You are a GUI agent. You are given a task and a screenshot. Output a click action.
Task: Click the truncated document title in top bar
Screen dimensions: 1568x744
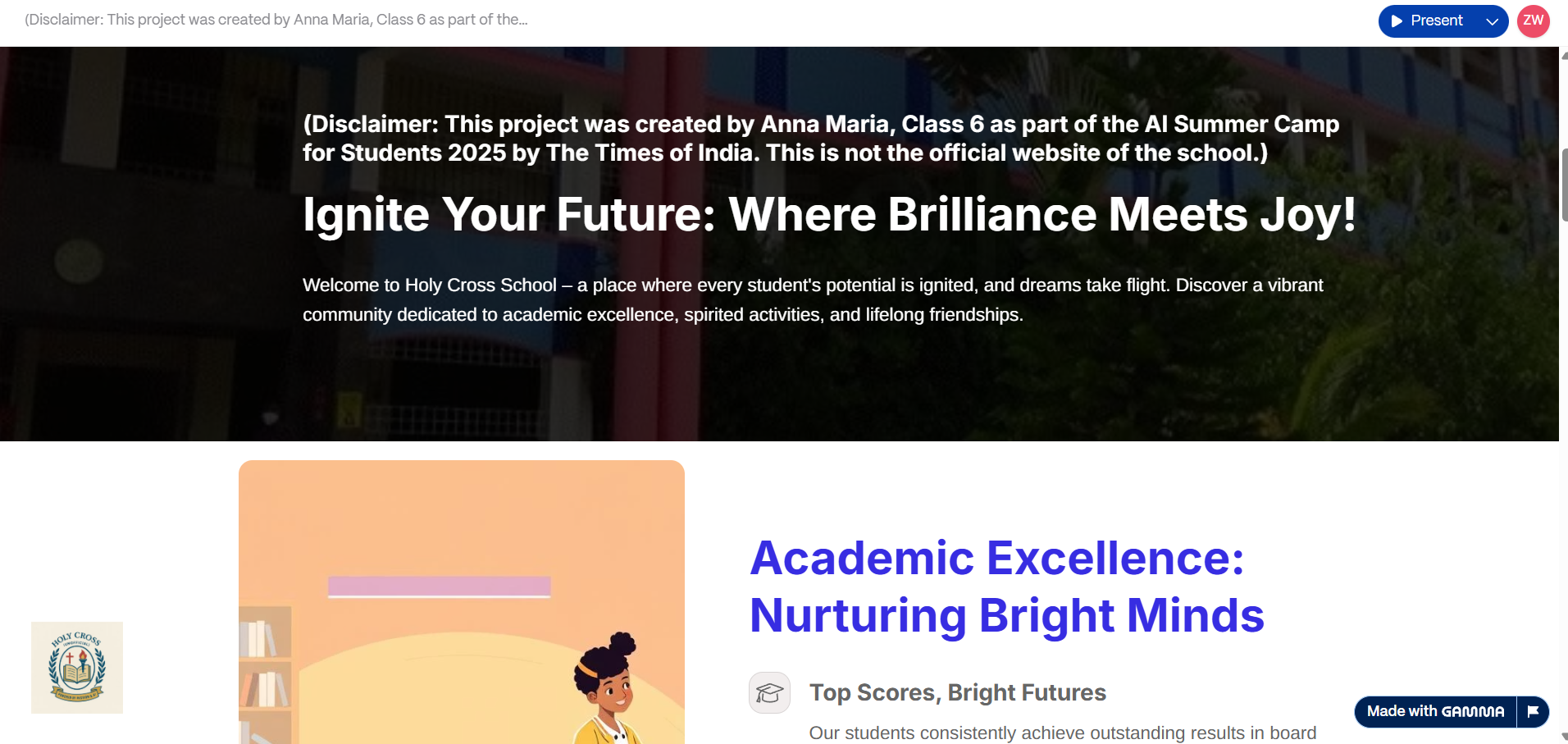pyautogui.click(x=276, y=20)
